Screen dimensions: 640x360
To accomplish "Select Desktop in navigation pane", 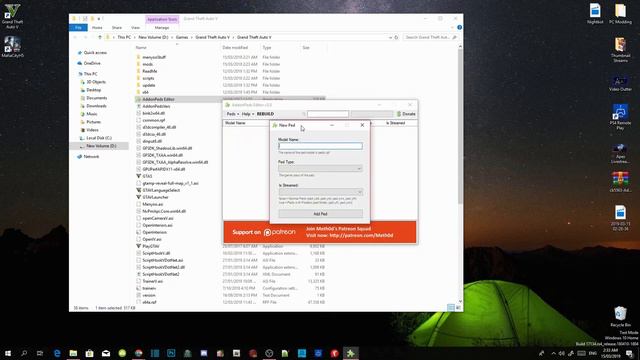I will coord(93,90).
